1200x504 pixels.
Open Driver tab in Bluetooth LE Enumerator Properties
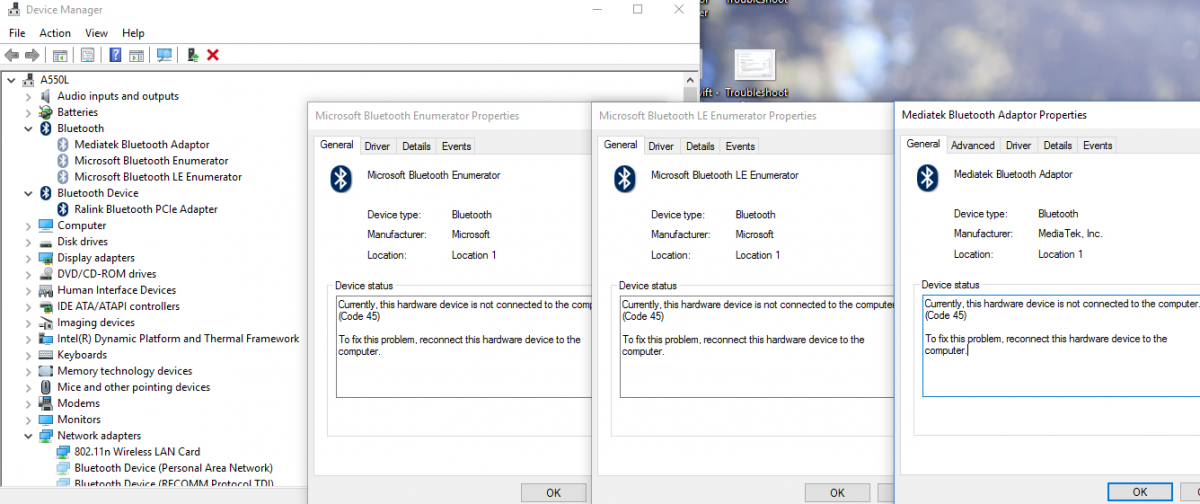pyautogui.click(x=661, y=146)
